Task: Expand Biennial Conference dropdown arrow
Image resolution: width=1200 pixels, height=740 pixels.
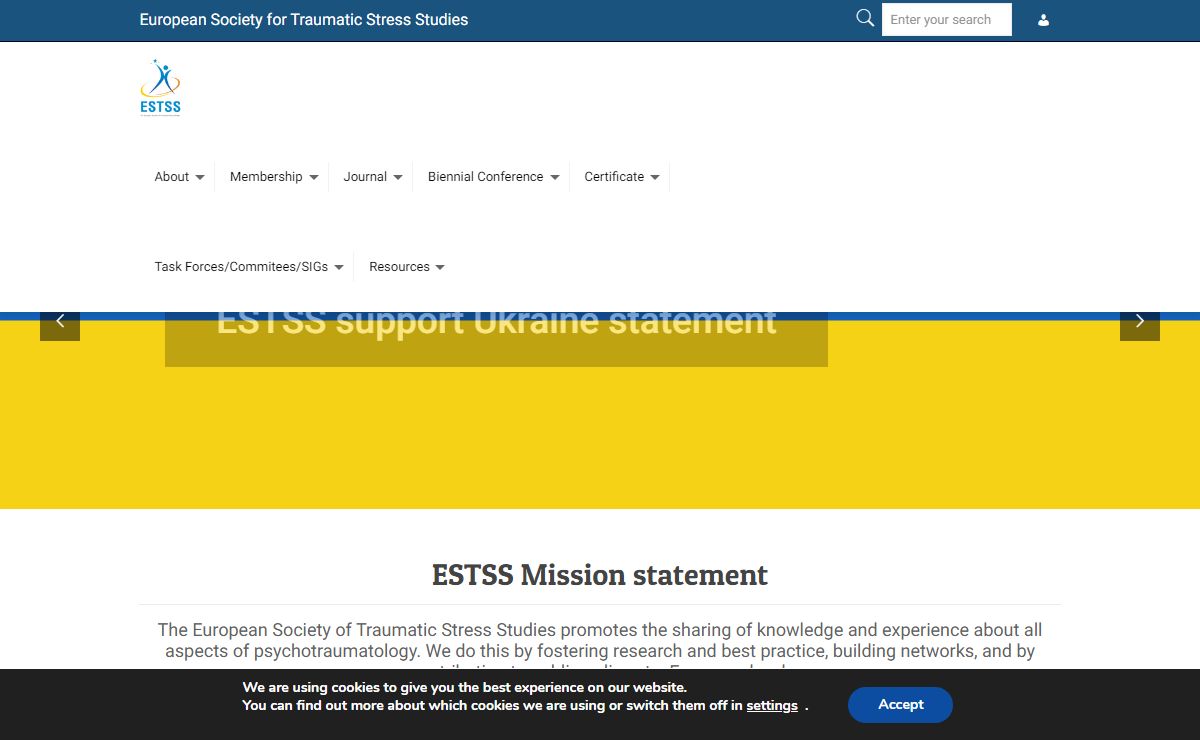Action: click(555, 178)
